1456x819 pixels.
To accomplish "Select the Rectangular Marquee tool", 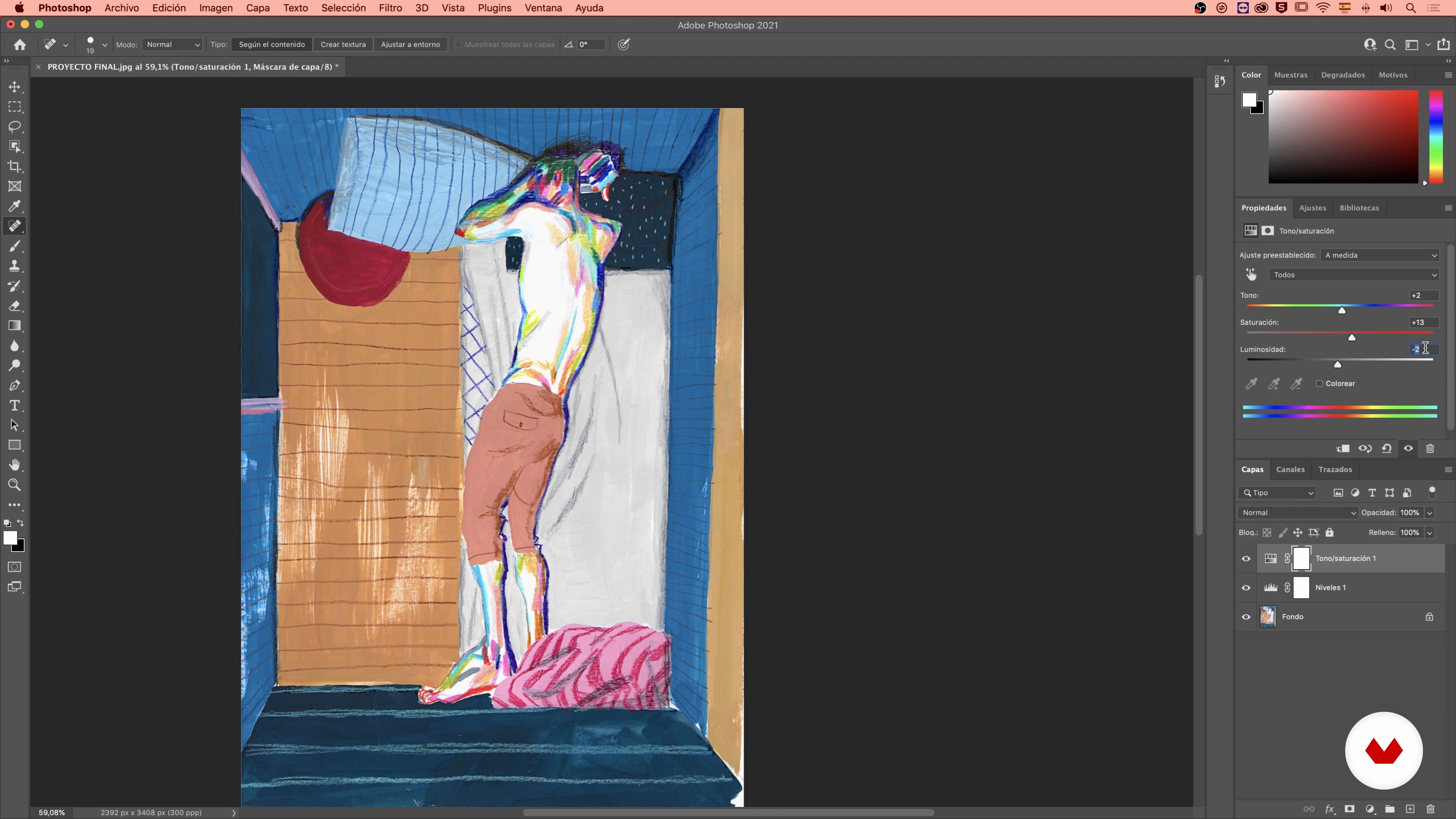I will (15, 107).
